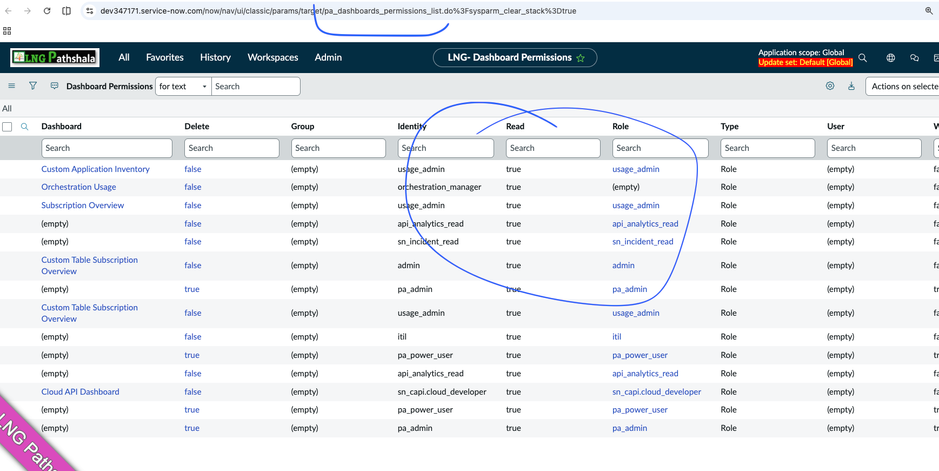The width and height of the screenshot is (939, 471).
Task: Toggle column search row magnifier icon
Action: [x=25, y=127]
